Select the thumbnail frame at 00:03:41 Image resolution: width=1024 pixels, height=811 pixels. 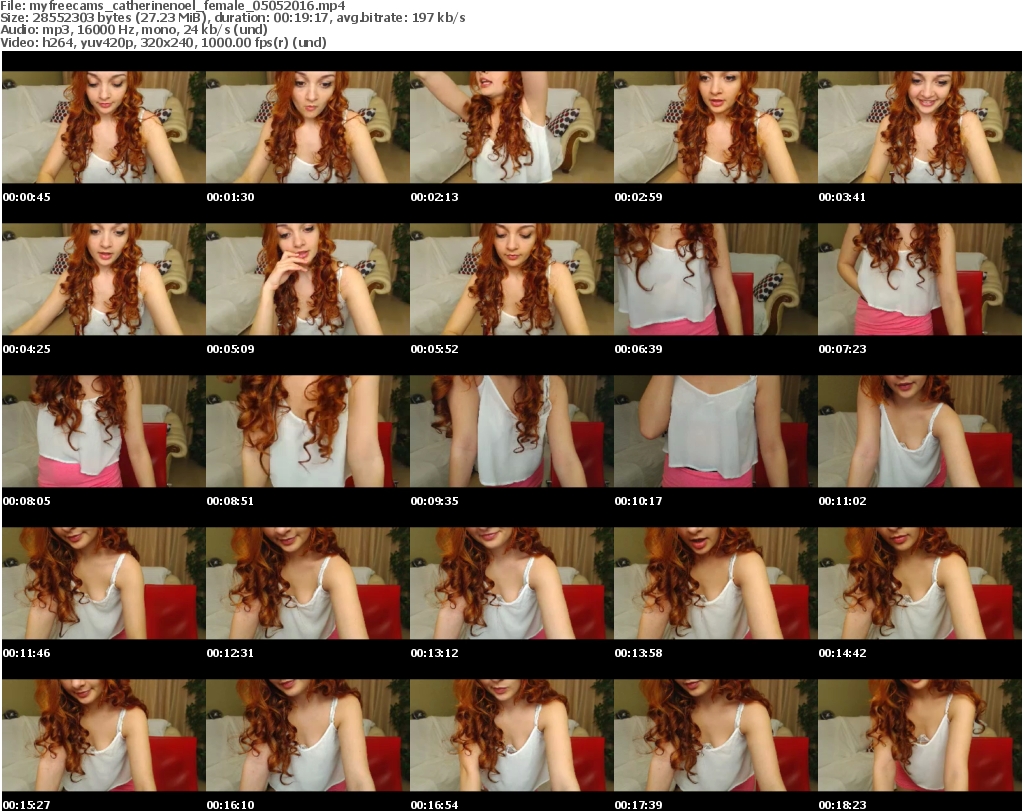point(920,127)
